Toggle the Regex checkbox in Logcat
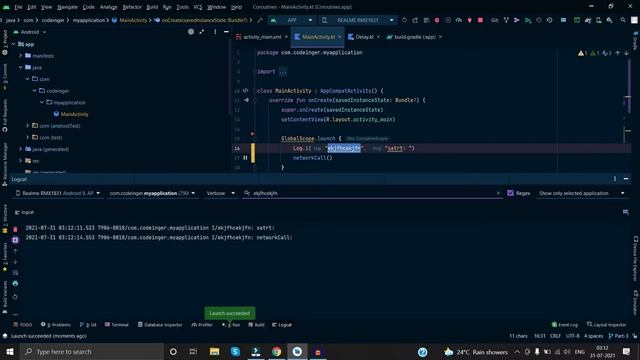640x360 pixels. tap(510, 193)
